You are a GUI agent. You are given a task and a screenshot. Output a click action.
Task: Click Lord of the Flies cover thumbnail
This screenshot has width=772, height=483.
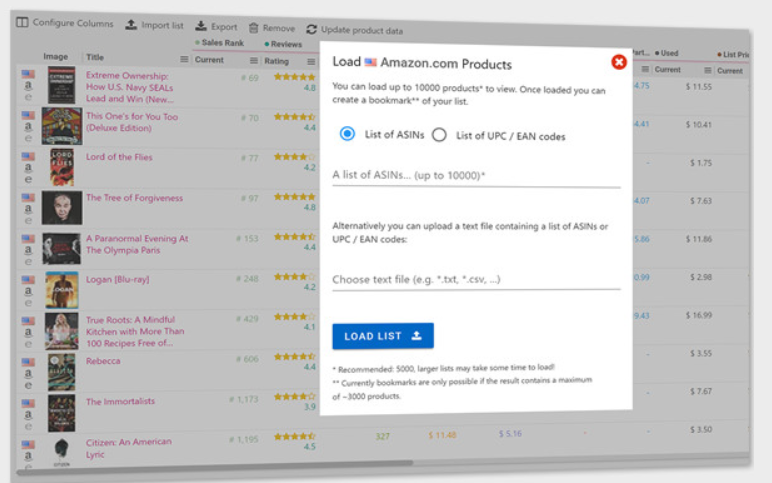pos(62,167)
